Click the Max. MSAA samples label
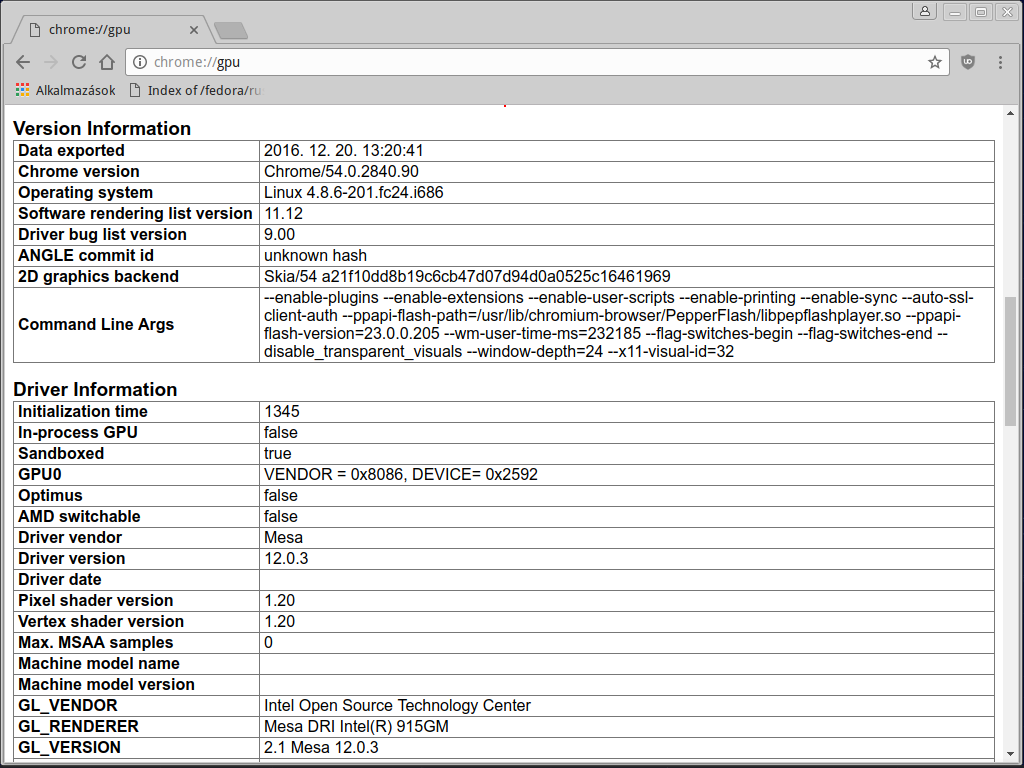 [95, 642]
